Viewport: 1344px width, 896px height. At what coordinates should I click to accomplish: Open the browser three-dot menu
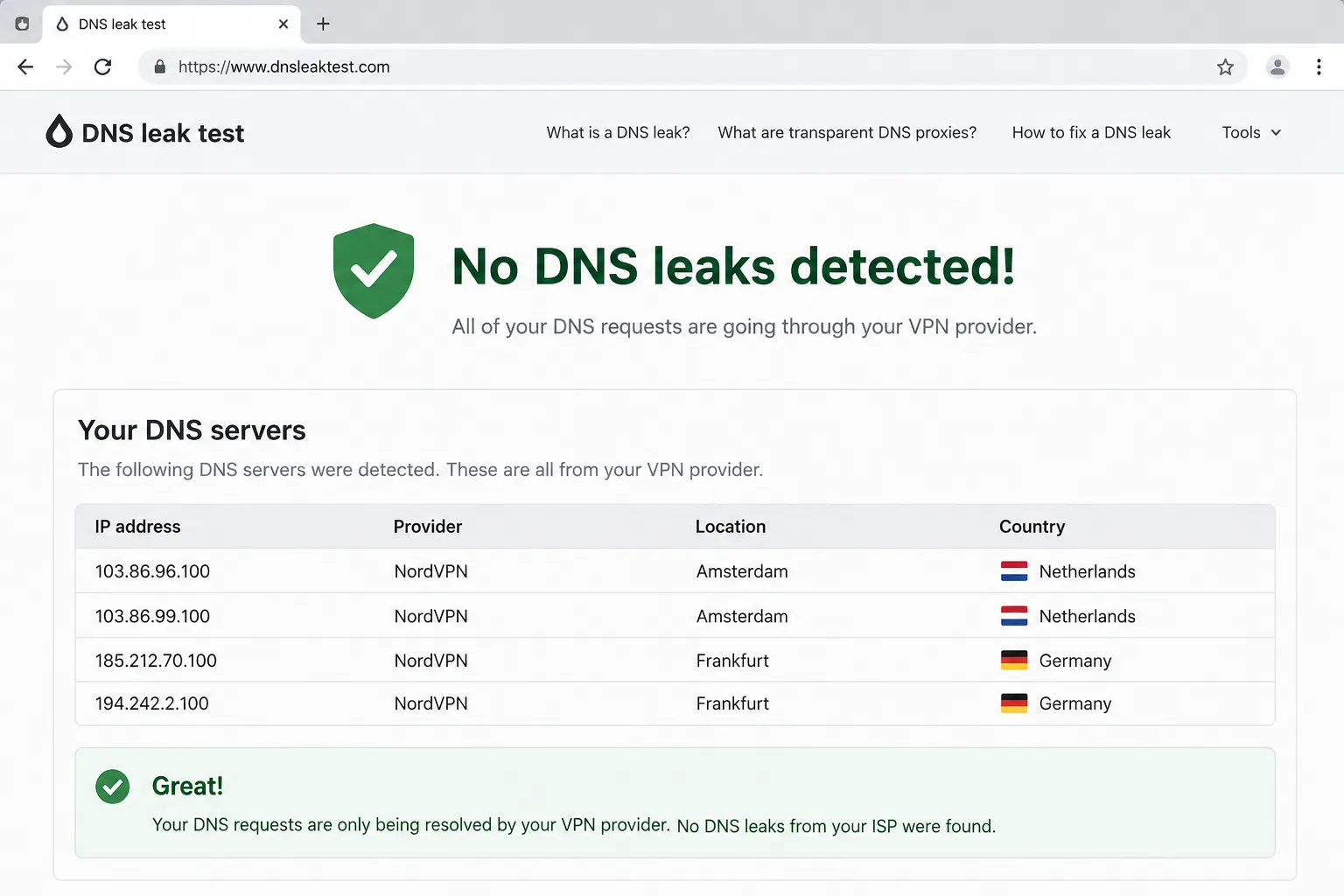[x=1319, y=66]
